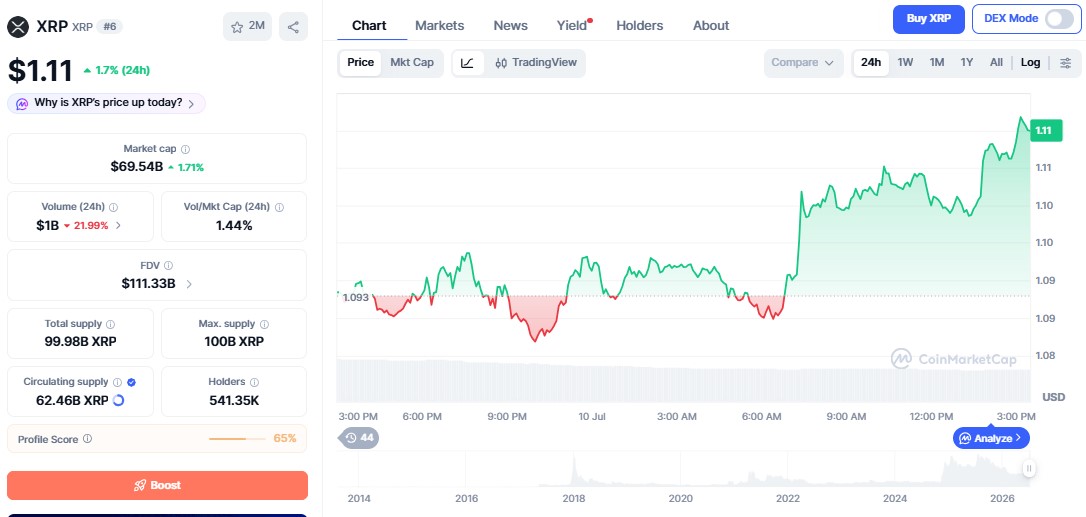Image resolution: width=1086 pixels, height=517 pixels.
Task: Click the #6 rank badge
Action: tap(110, 26)
